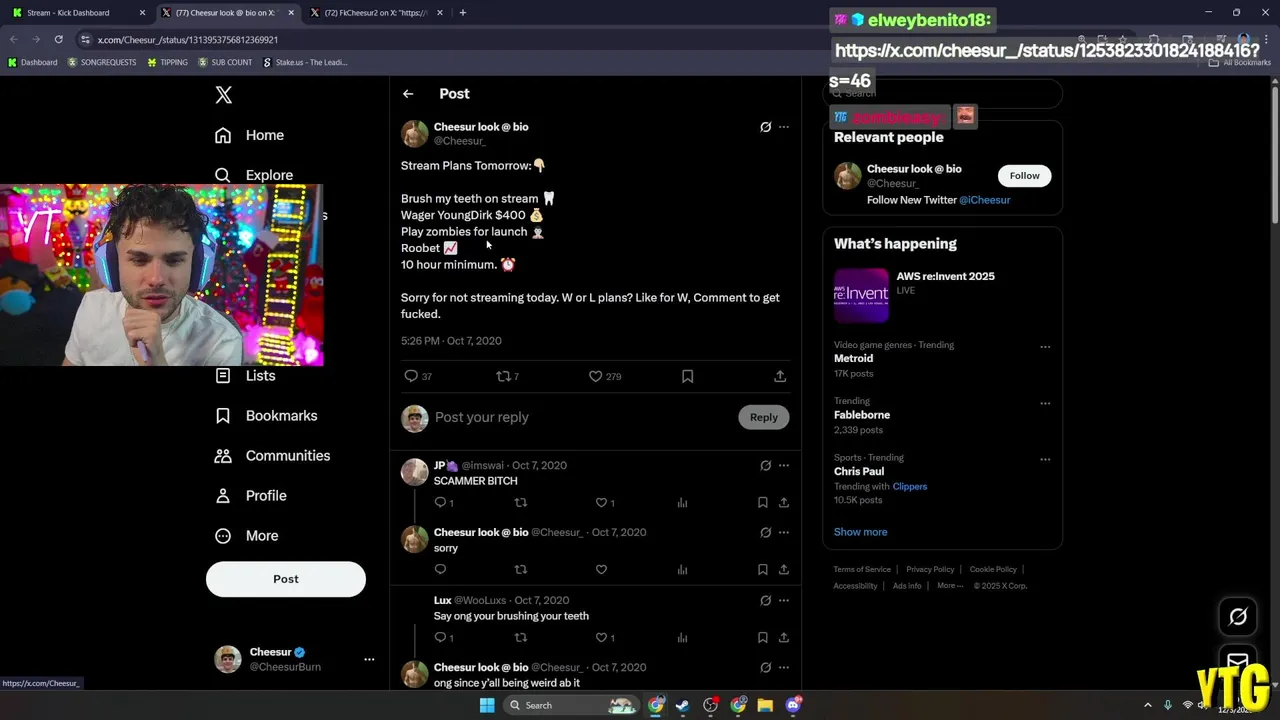Open Lists in sidebar
Image resolution: width=1280 pixels, height=720 pixels.
point(245,376)
